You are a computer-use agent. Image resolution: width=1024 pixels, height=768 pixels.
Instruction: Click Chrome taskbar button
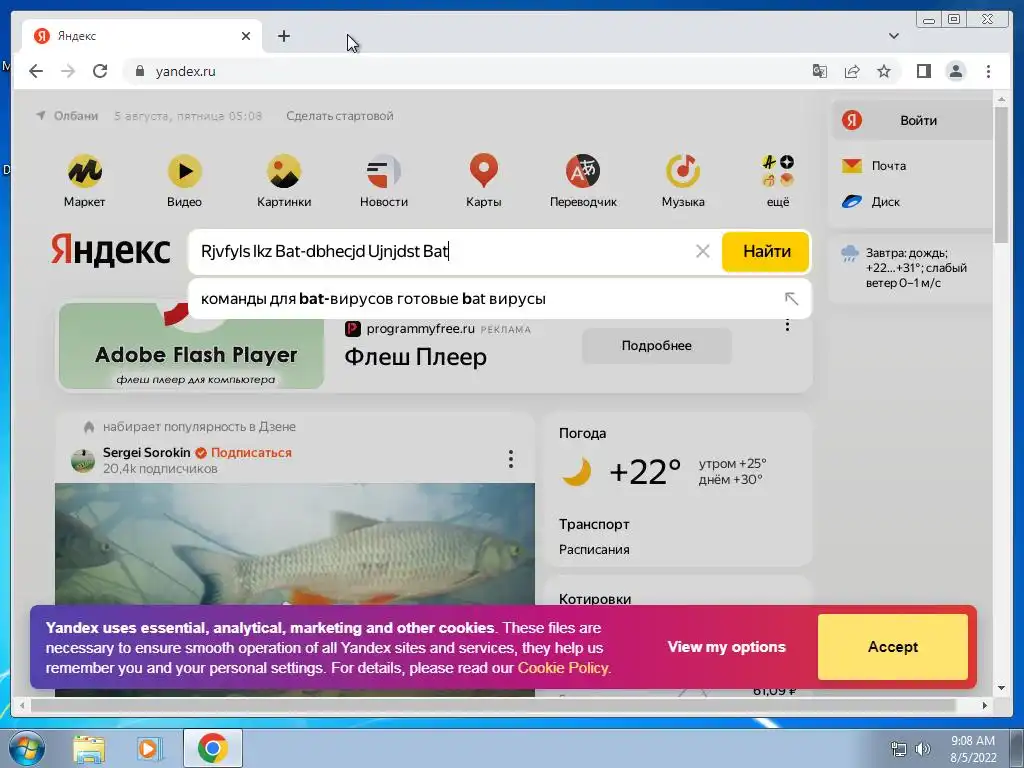pos(212,748)
